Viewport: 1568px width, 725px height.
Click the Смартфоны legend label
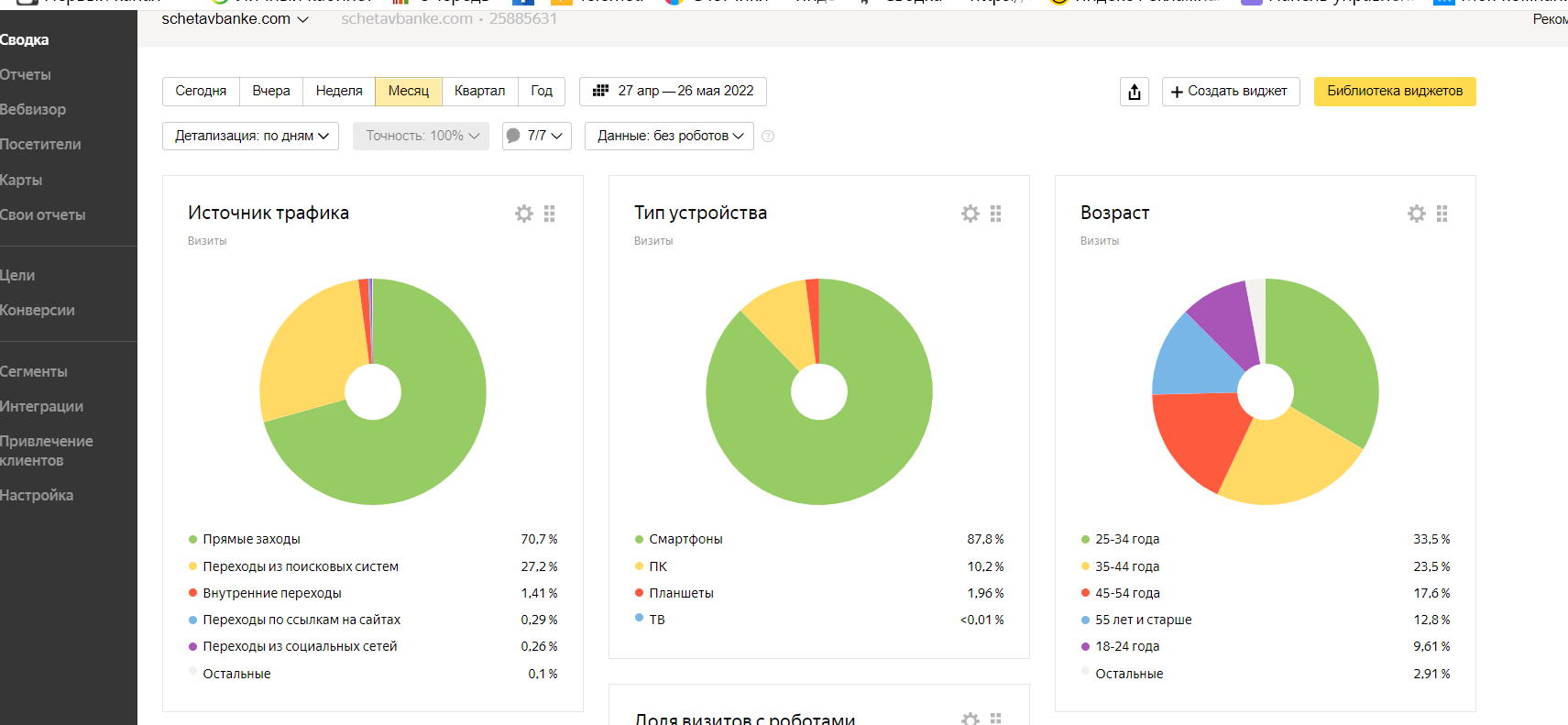click(x=686, y=539)
